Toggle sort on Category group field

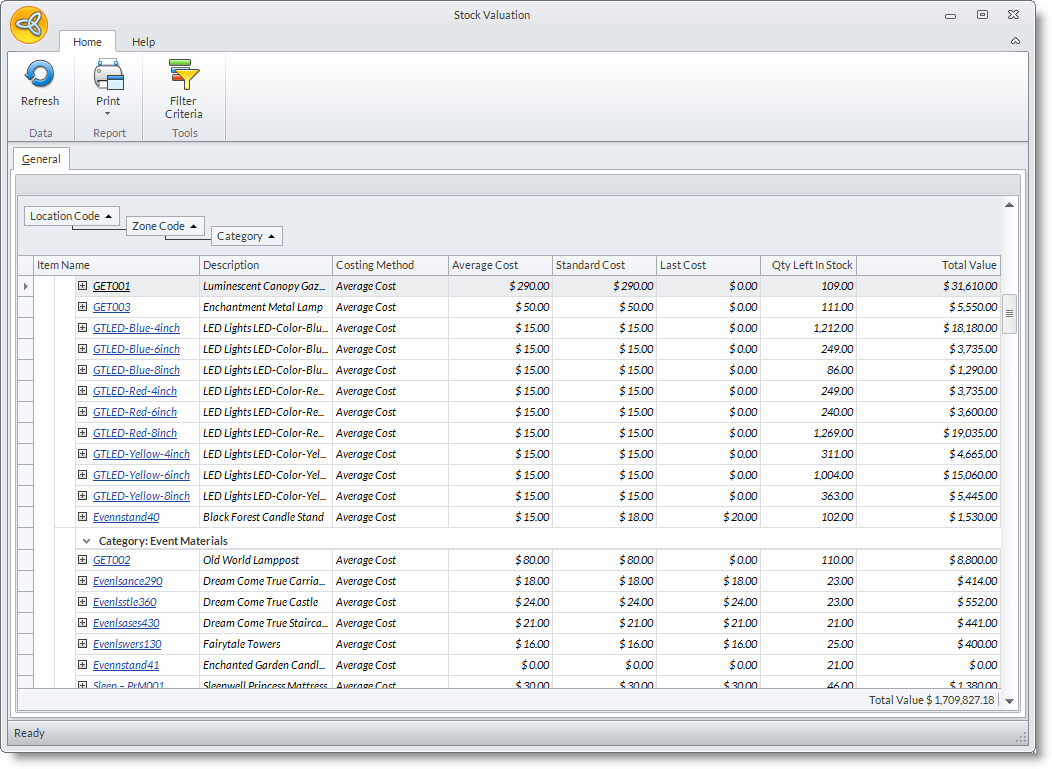246,236
